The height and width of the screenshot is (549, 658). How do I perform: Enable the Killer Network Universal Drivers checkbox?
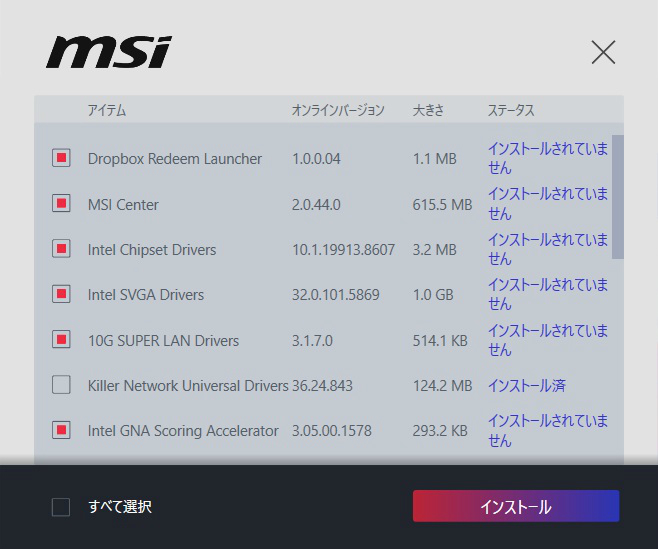click(61, 385)
